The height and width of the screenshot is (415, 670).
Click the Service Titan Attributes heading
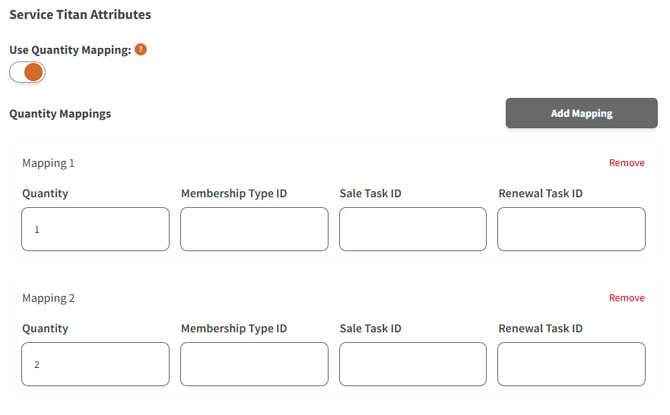80,16
